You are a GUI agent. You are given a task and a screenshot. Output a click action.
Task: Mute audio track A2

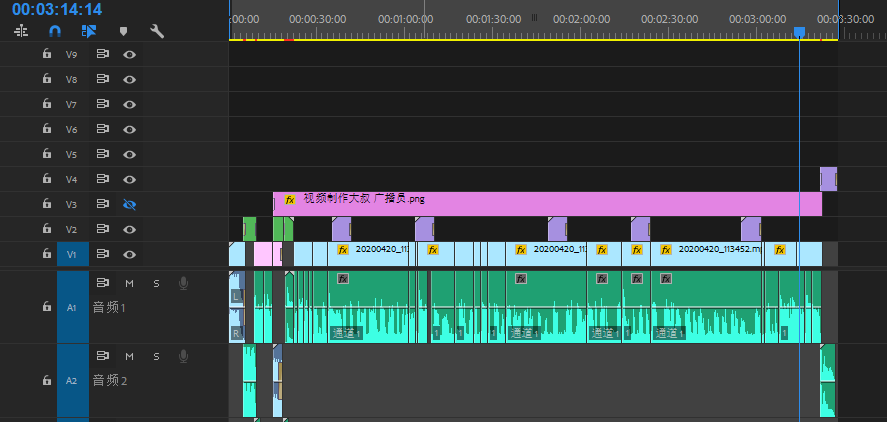tap(129, 356)
